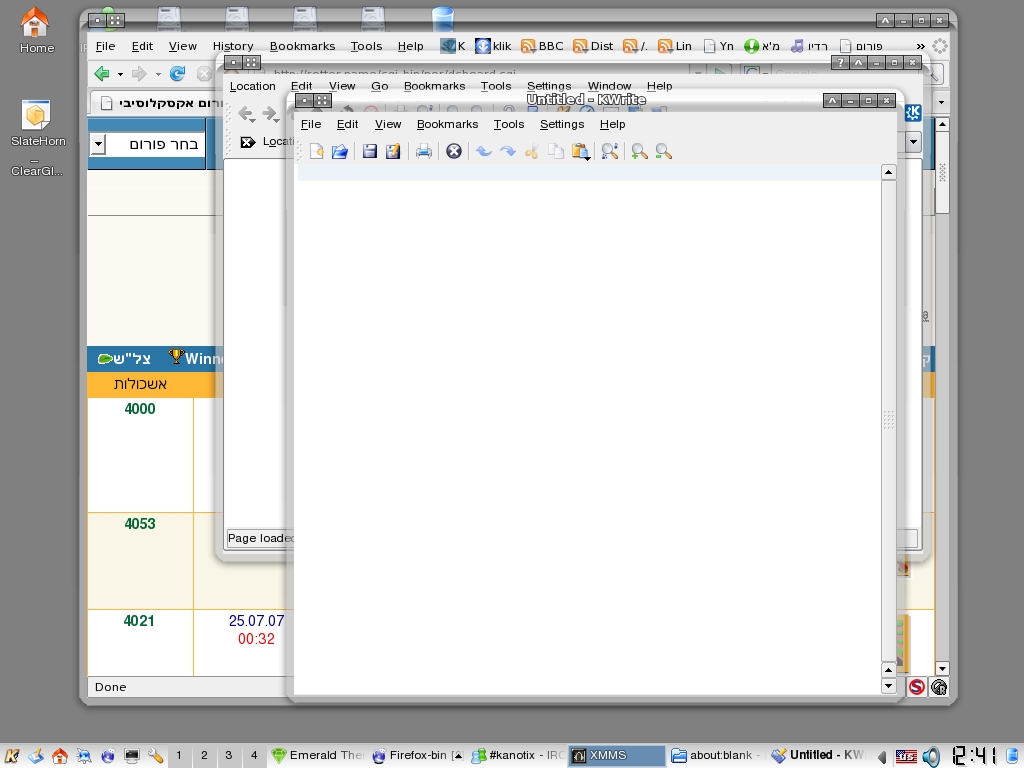Click KWrite's Save As icon

392,152
